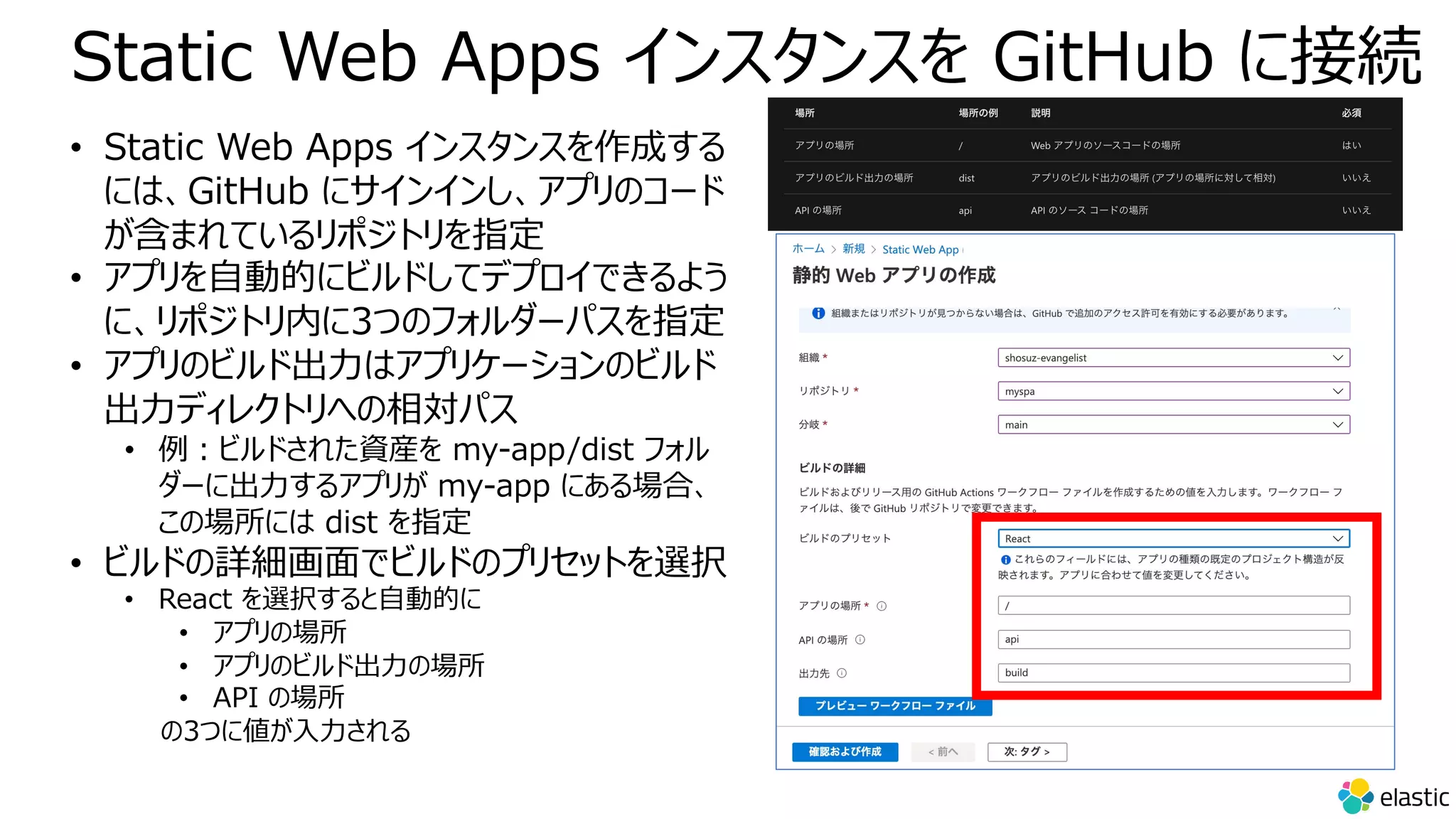Click the elastic logo icon

click(x=1356, y=796)
